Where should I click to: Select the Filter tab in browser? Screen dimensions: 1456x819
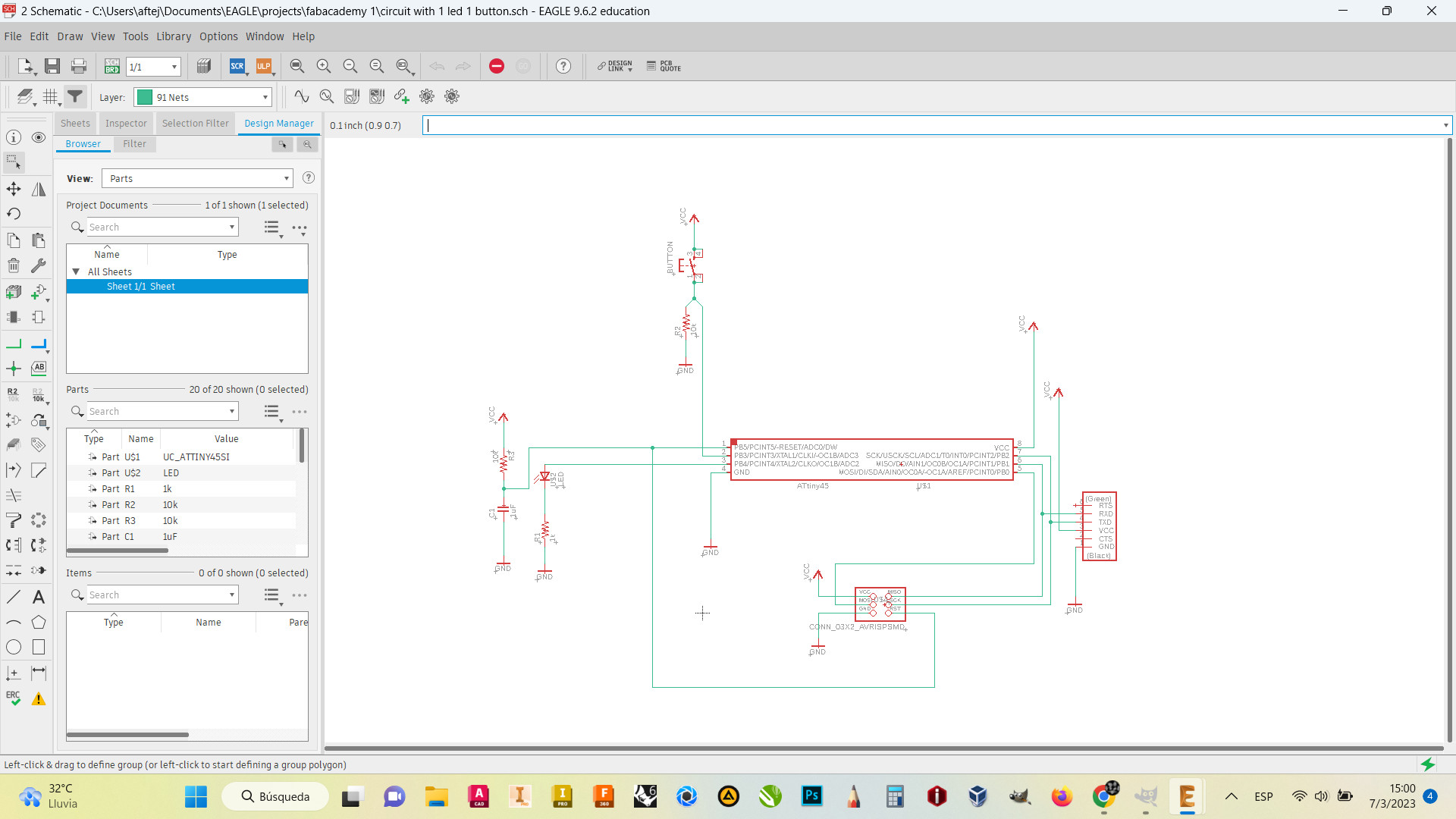point(134,143)
